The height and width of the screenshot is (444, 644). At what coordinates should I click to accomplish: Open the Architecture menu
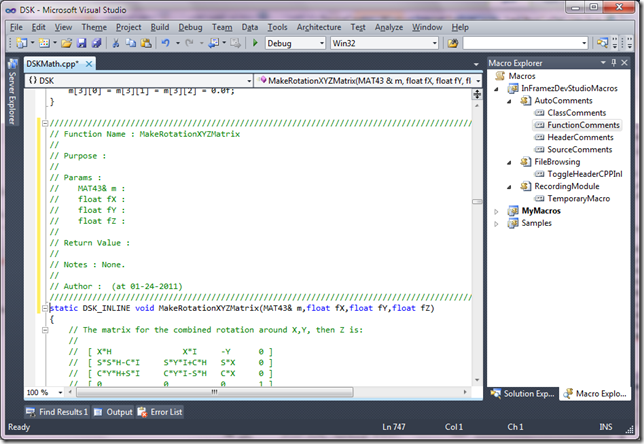[319, 27]
